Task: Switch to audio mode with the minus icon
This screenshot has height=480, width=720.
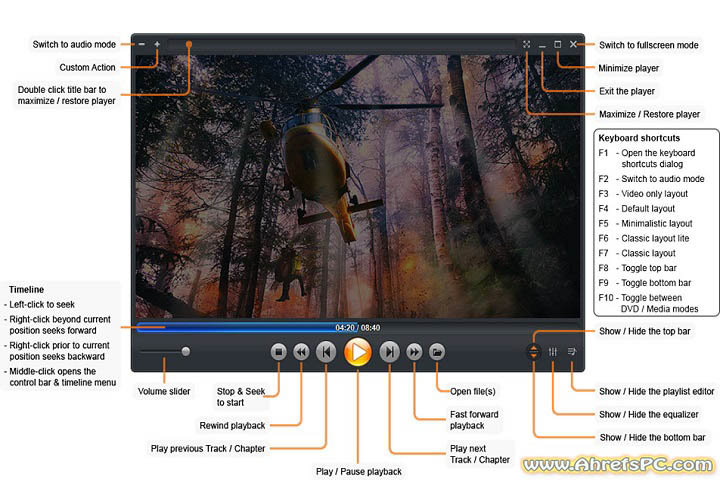Action: [x=141, y=44]
